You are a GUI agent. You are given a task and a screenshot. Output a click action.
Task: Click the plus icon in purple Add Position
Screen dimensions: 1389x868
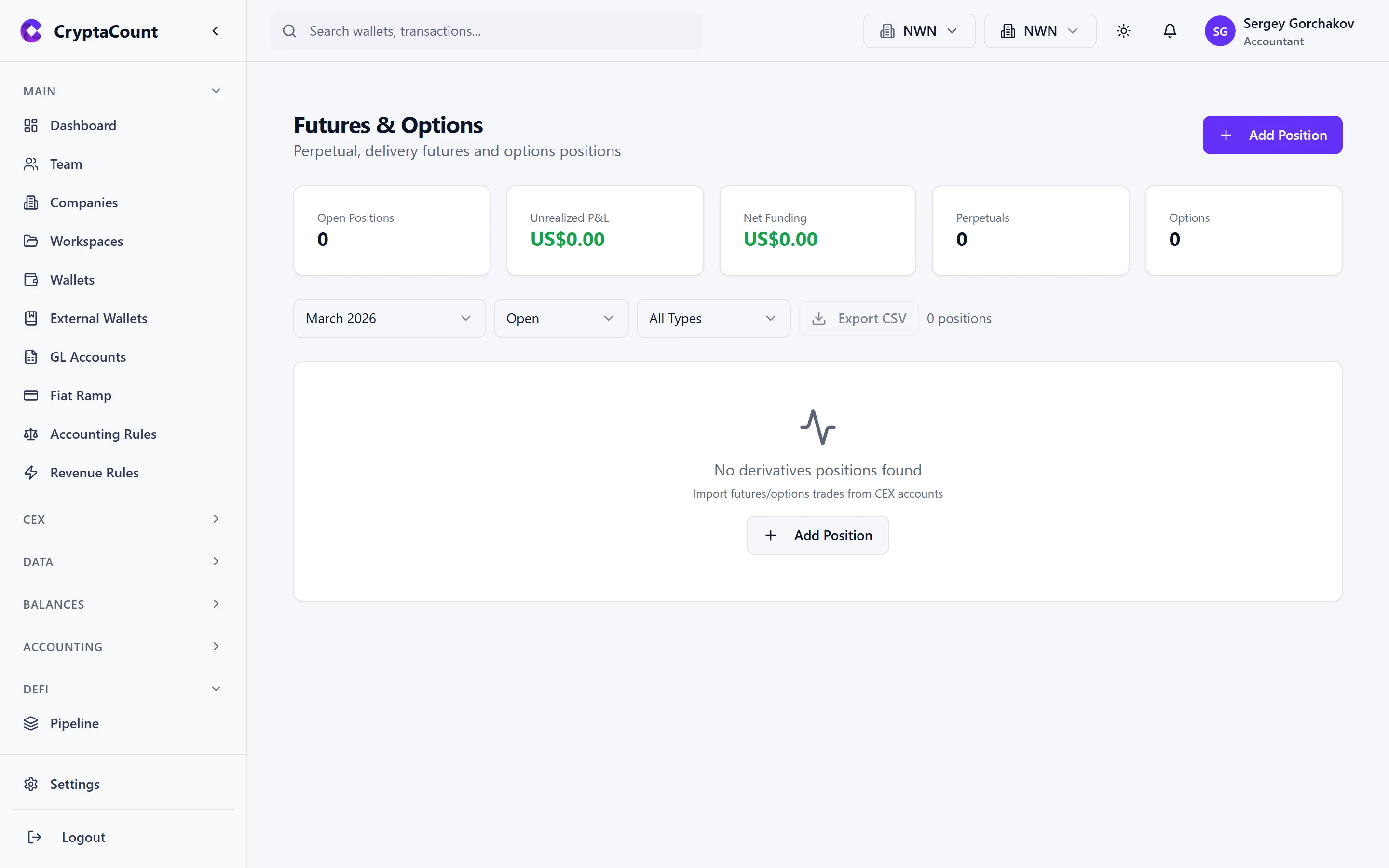[x=1226, y=135]
